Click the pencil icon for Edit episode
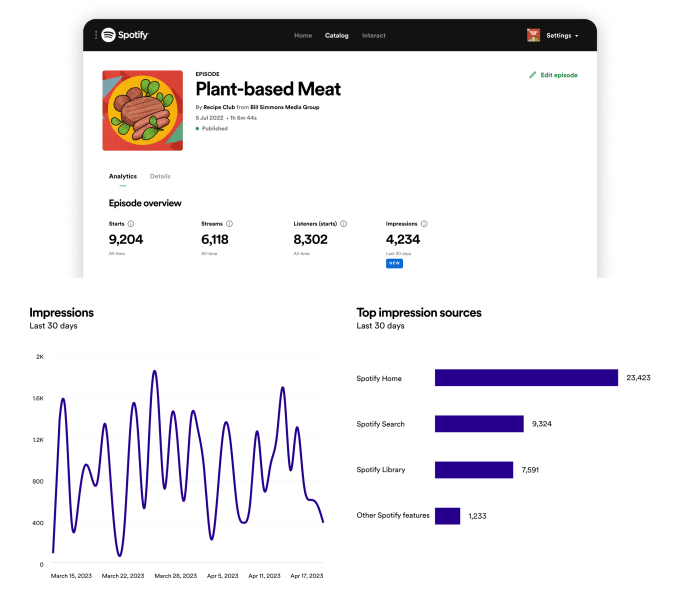 (533, 75)
